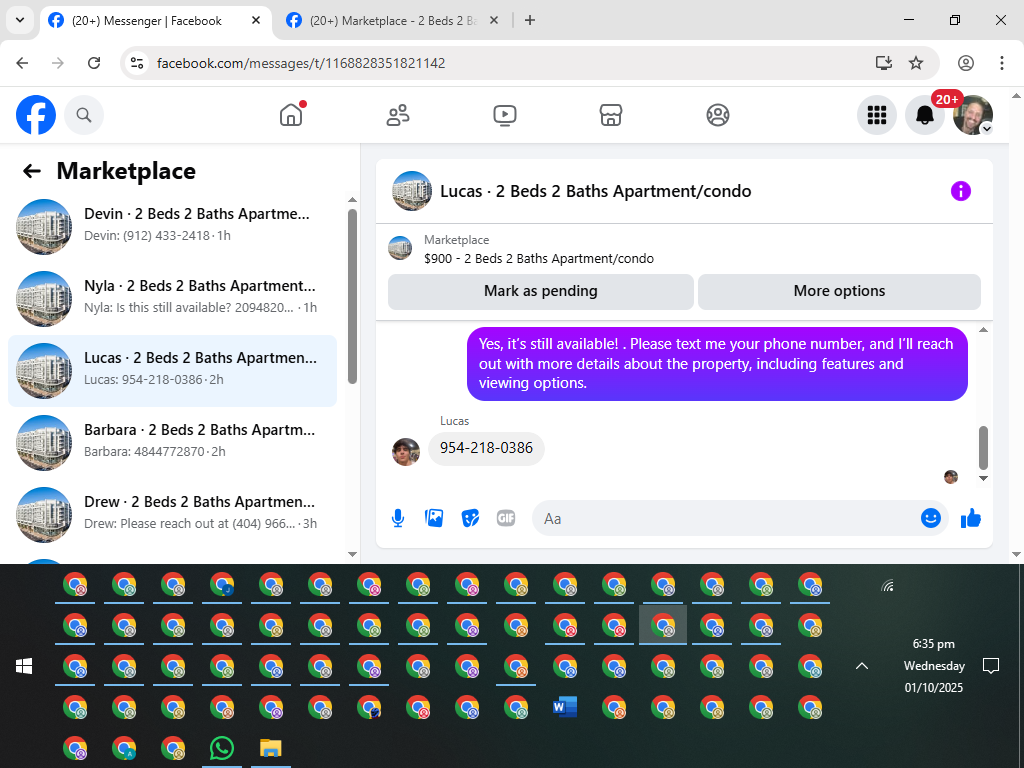Screen dimensions: 1024x768
Task: Click the conversation list scroll-down arrow
Action: coord(353,554)
